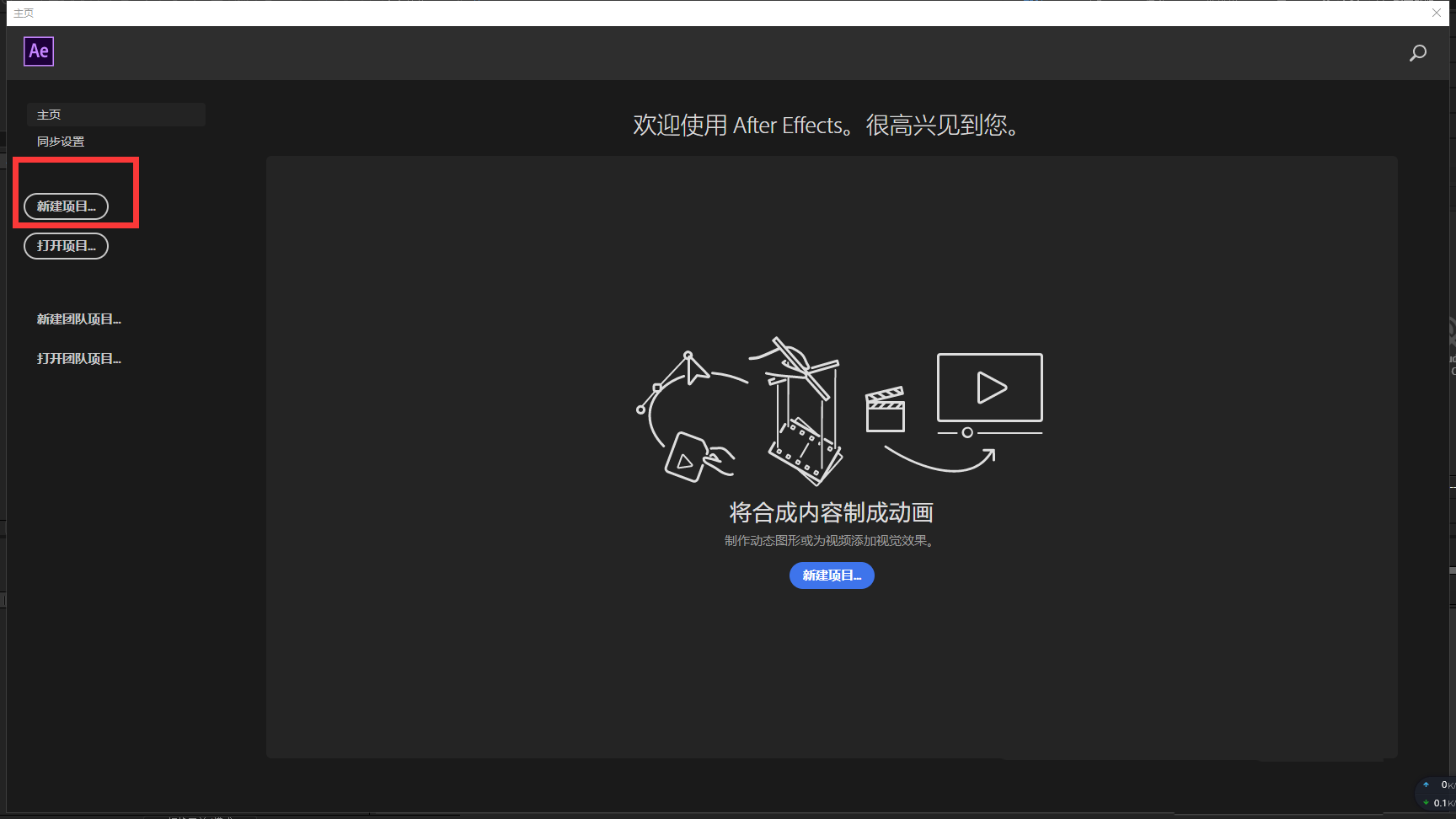Click the 打开项目... button
The width and height of the screenshot is (1456, 819).
pyautogui.click(x=66, y=246)
